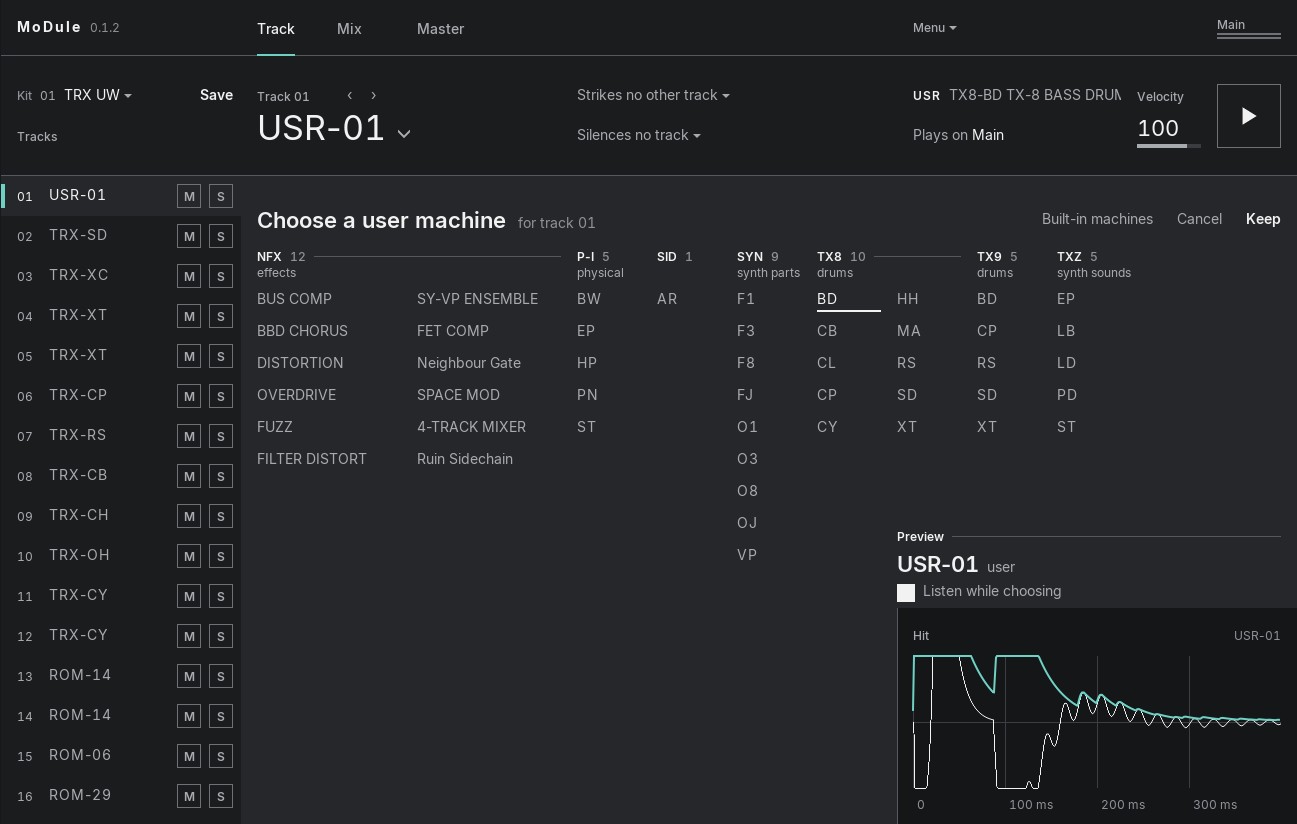The height and width of the screenshot is (824, 1297).
Task: Save the current kit
Action: 216,95
